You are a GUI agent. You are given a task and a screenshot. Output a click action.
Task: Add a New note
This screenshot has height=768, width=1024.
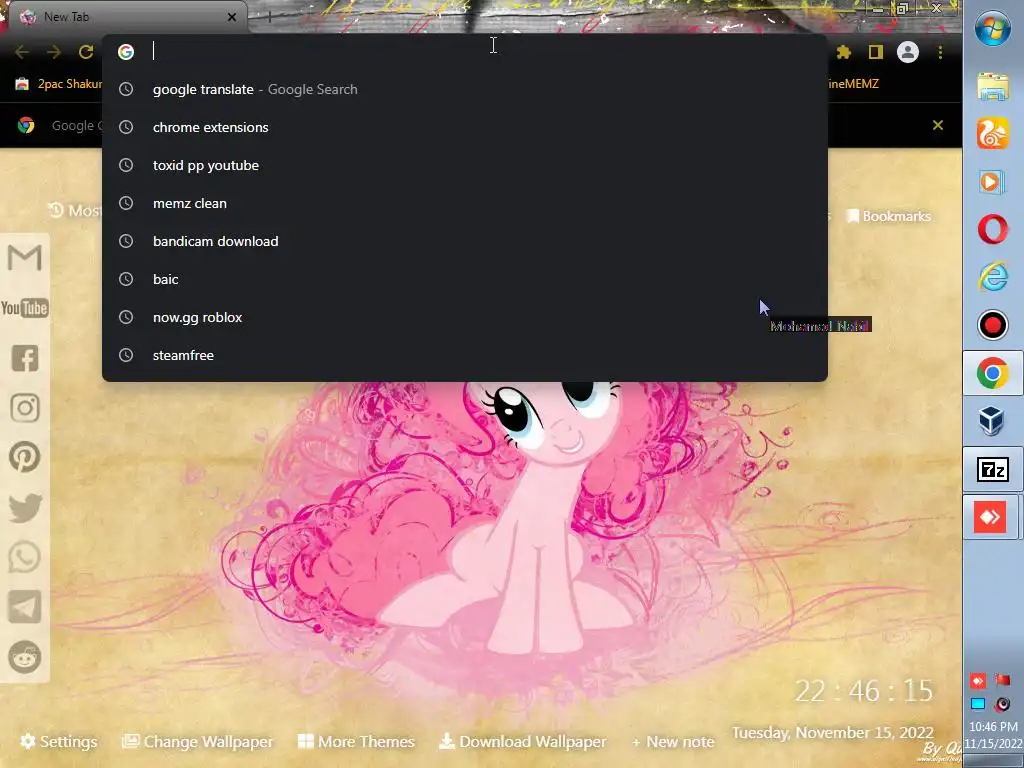click(673, 742)
